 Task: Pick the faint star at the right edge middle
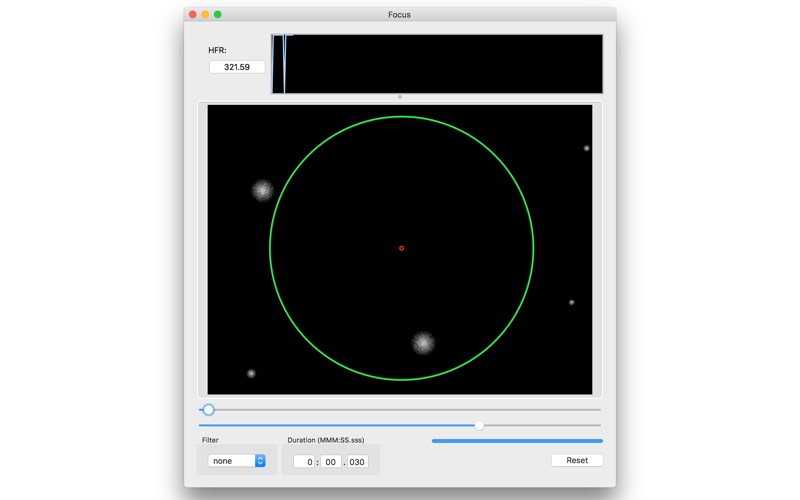(572, 302)
